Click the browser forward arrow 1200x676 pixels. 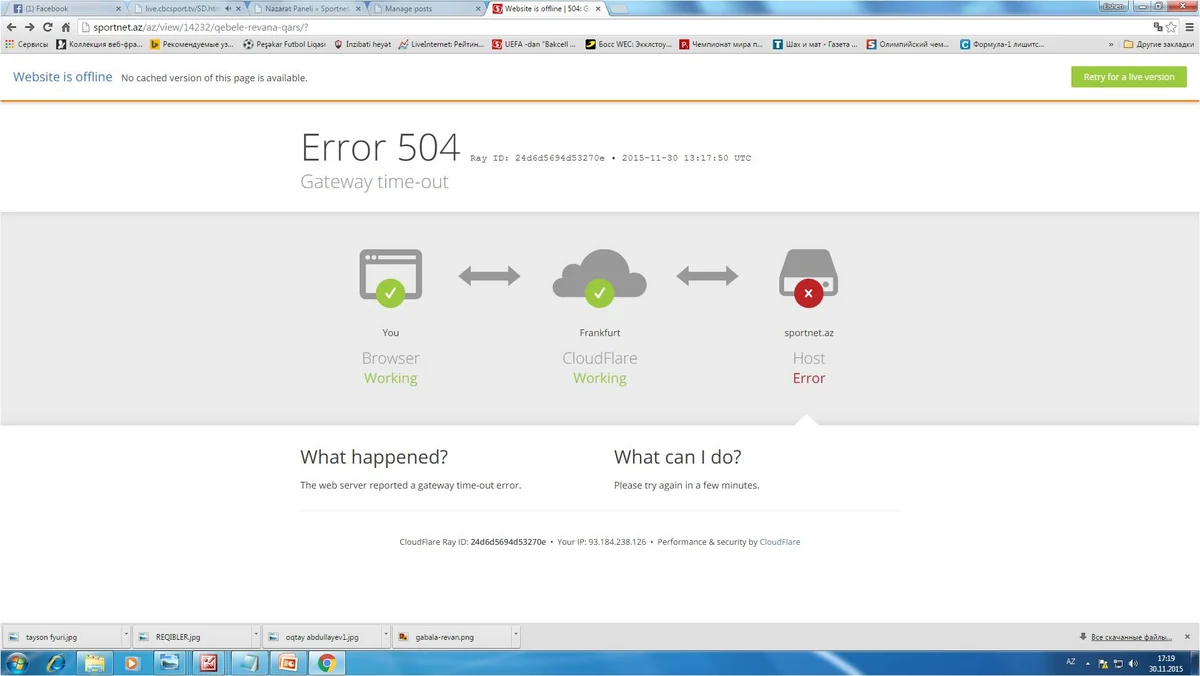(x=29, y=27)
